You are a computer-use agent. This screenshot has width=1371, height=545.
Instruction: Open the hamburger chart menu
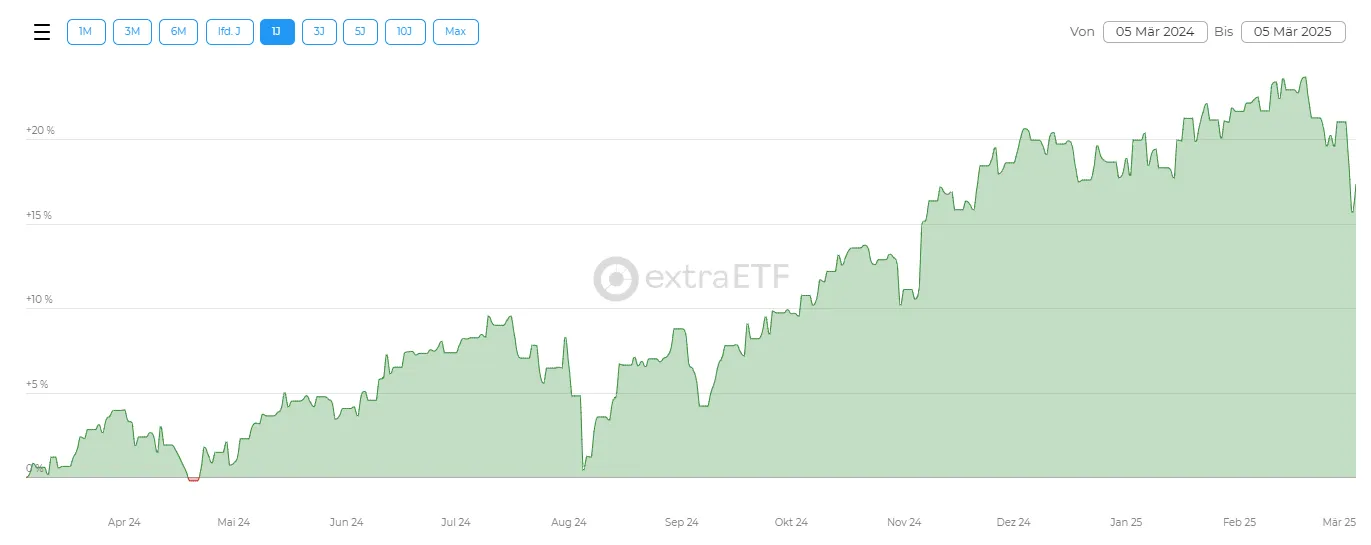tap(42, 32)
